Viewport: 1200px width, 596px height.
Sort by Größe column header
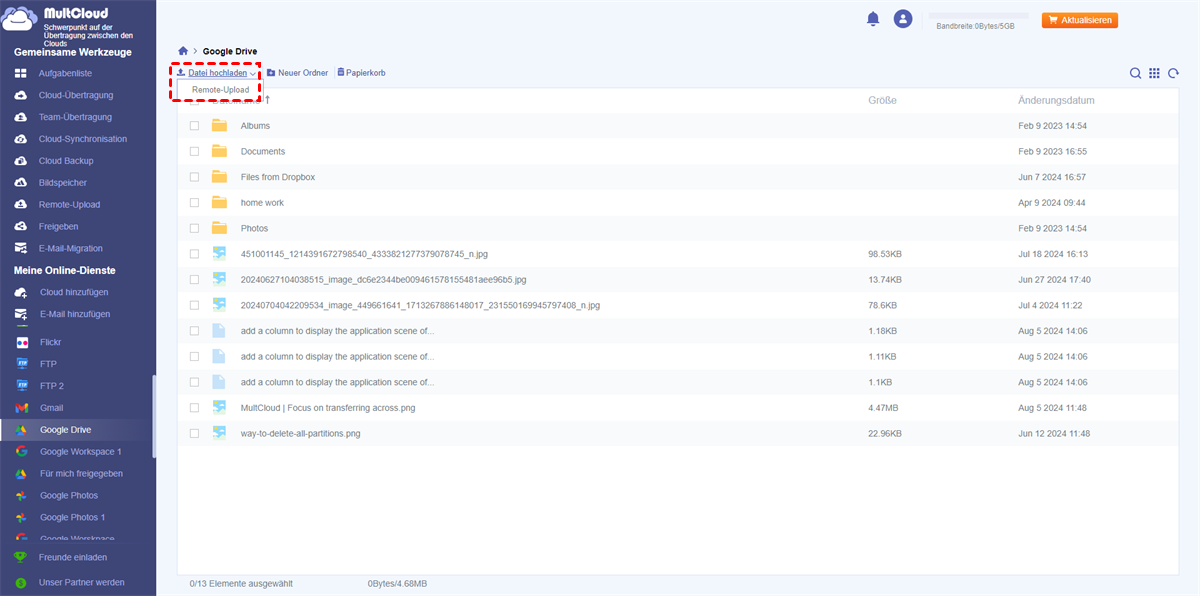882,100
